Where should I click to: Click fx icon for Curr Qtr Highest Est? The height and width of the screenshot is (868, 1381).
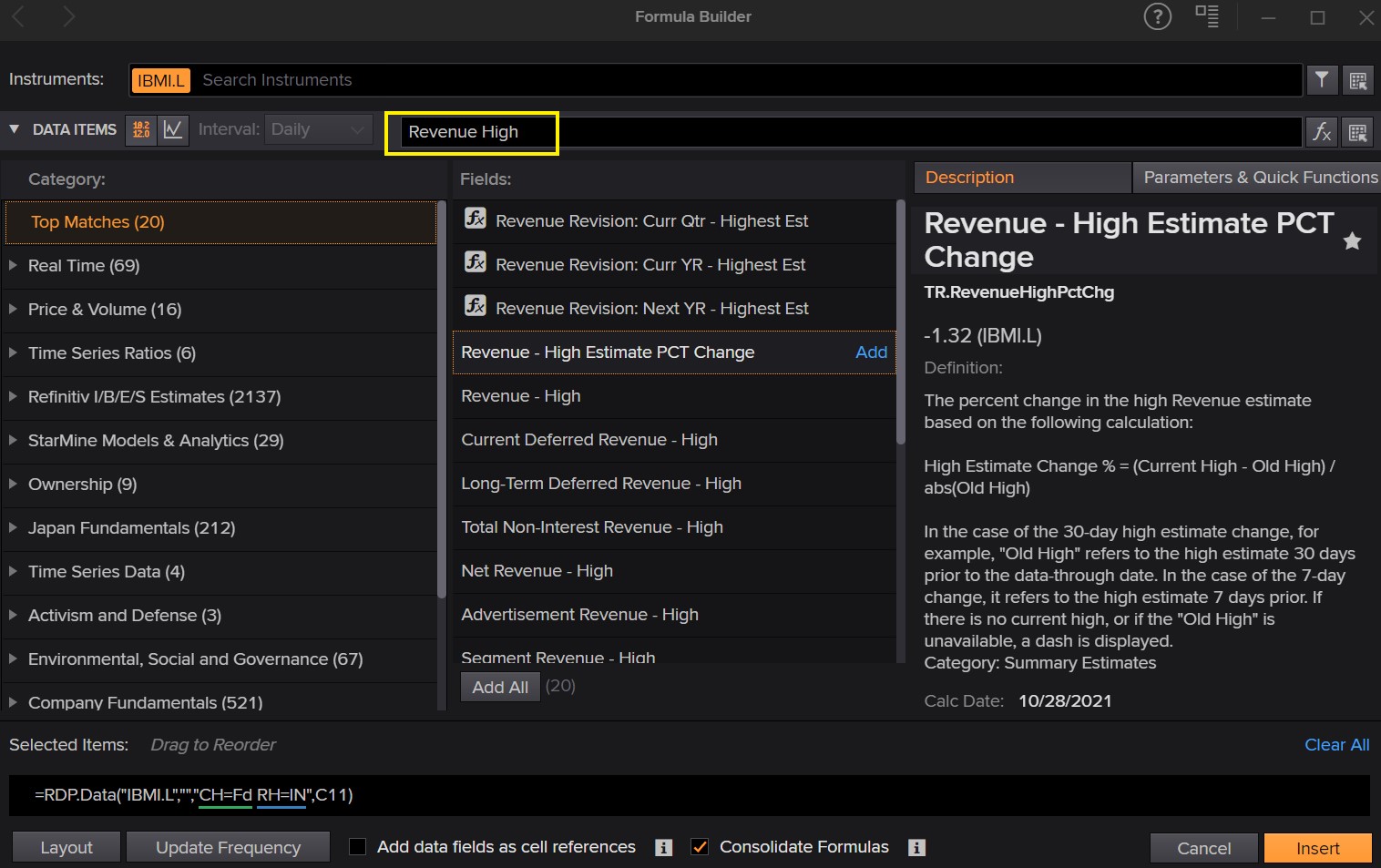tap(476, 219)
